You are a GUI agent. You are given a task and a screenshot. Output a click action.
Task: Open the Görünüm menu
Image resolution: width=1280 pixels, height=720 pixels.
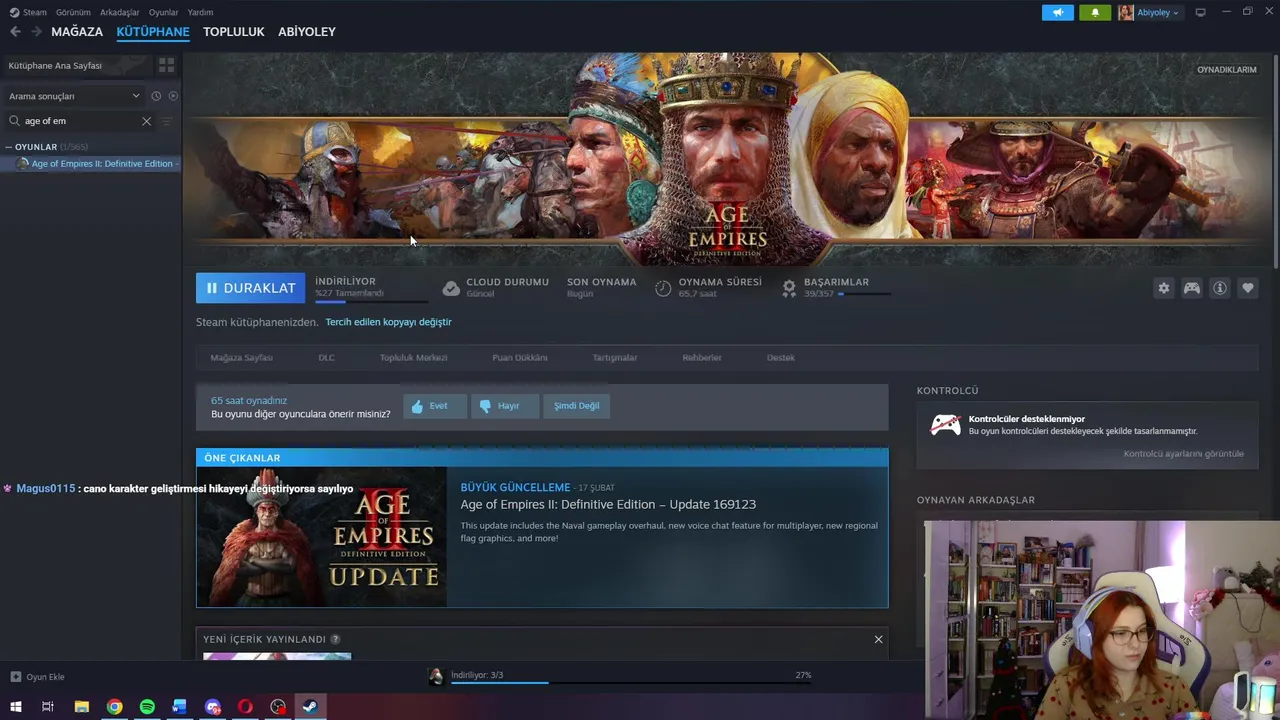click(x=73, y=12)
